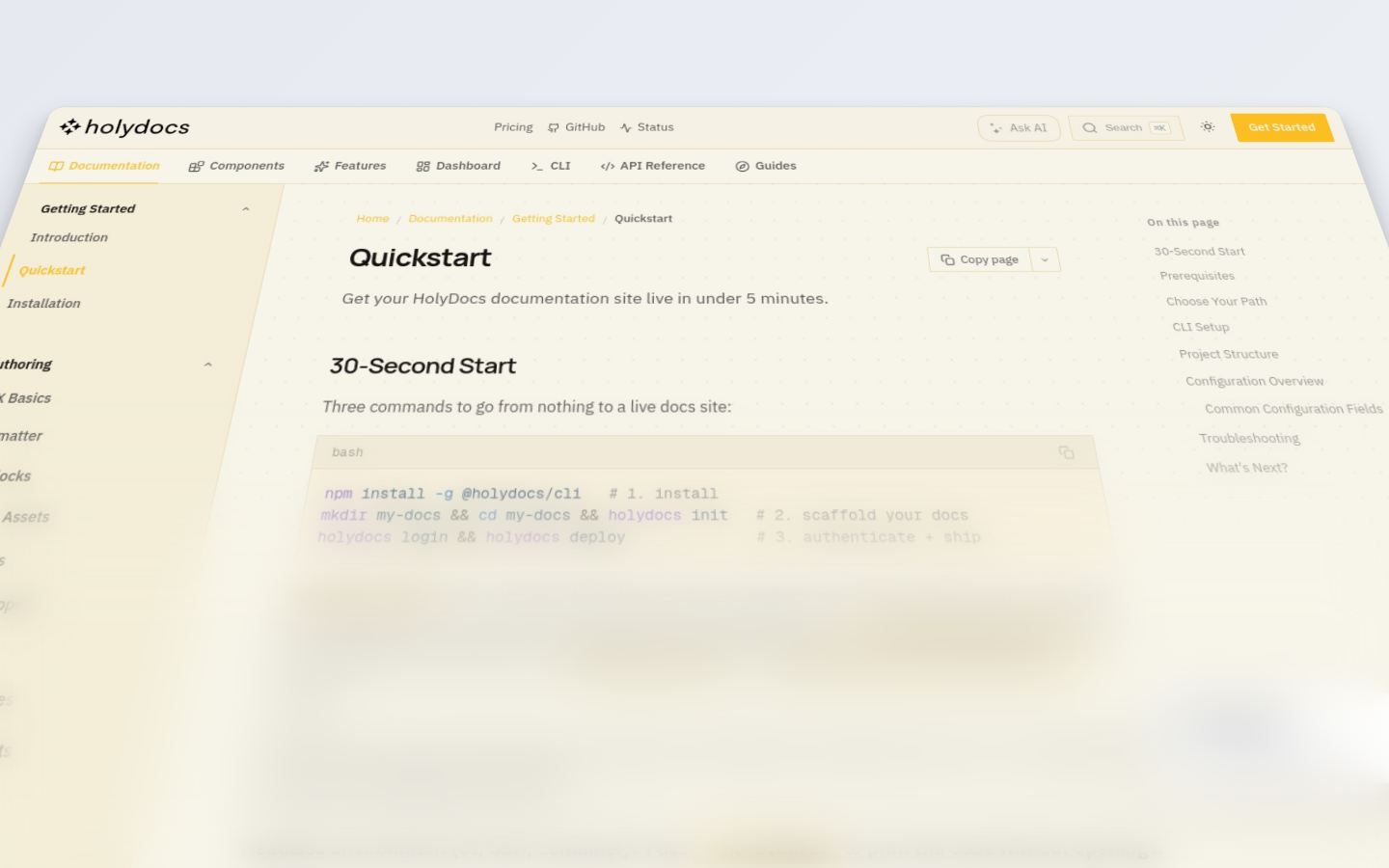The height and width of the screenshot is (868, 1389).
Task: Jump to Project Structure section
Action: coord(1229,354)
